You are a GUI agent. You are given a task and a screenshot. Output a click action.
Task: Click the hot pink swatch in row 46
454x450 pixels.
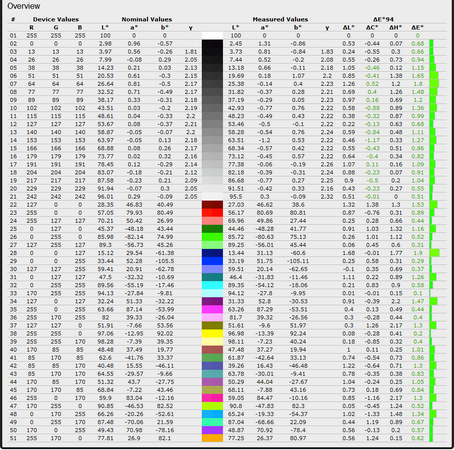tap(212, 398)
